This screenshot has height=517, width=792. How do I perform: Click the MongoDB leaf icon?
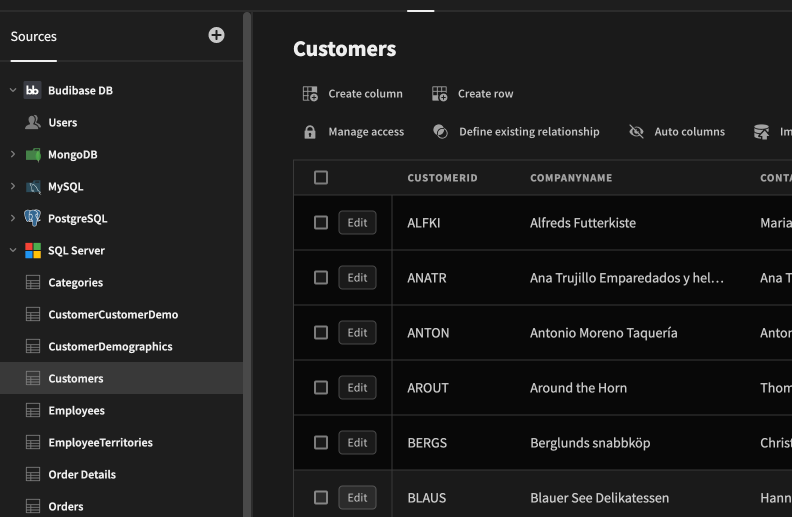tap(33, 155)
